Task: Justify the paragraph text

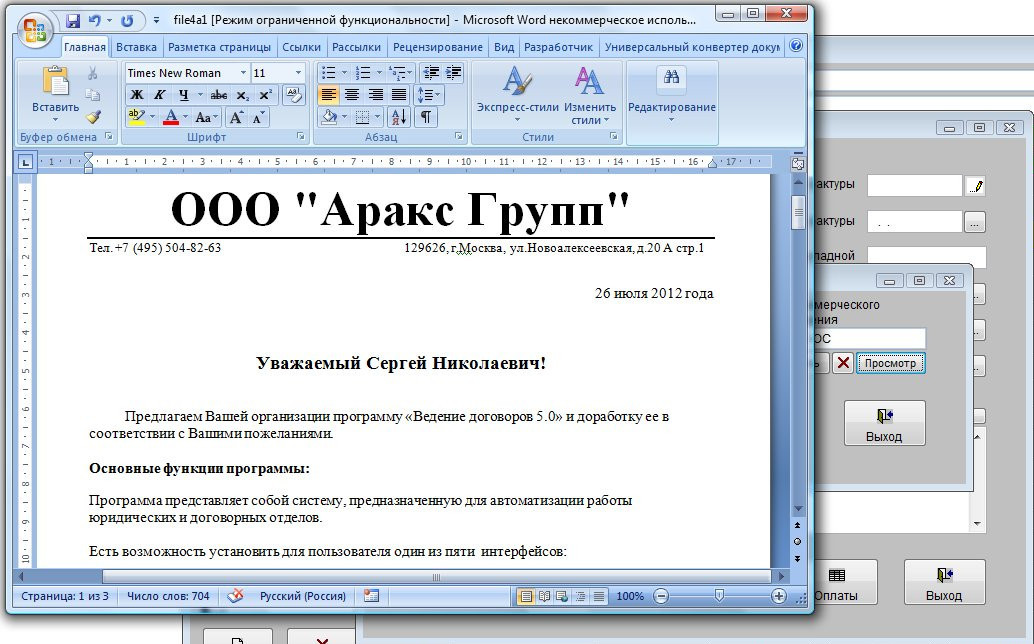Action: click(x=399, y=95)
